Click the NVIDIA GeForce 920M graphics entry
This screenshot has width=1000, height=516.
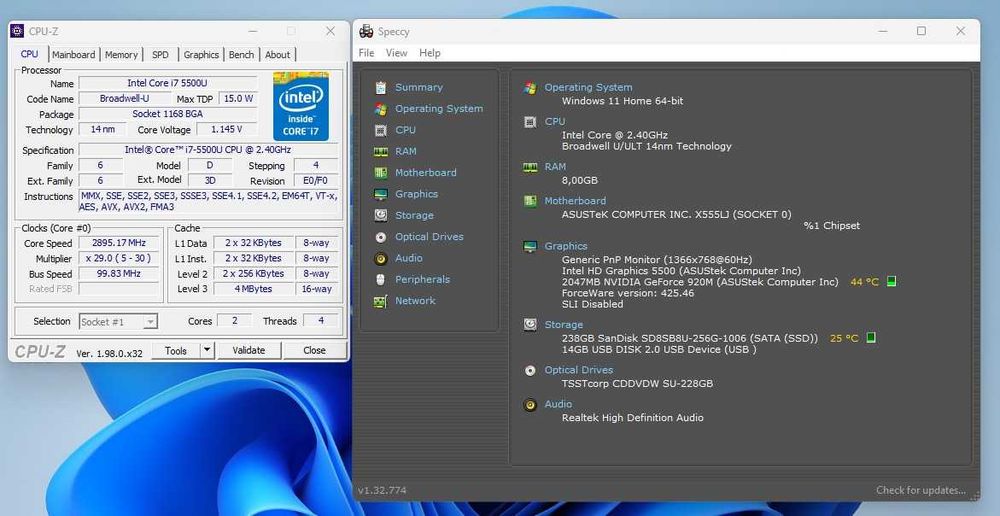pos(700,282)
